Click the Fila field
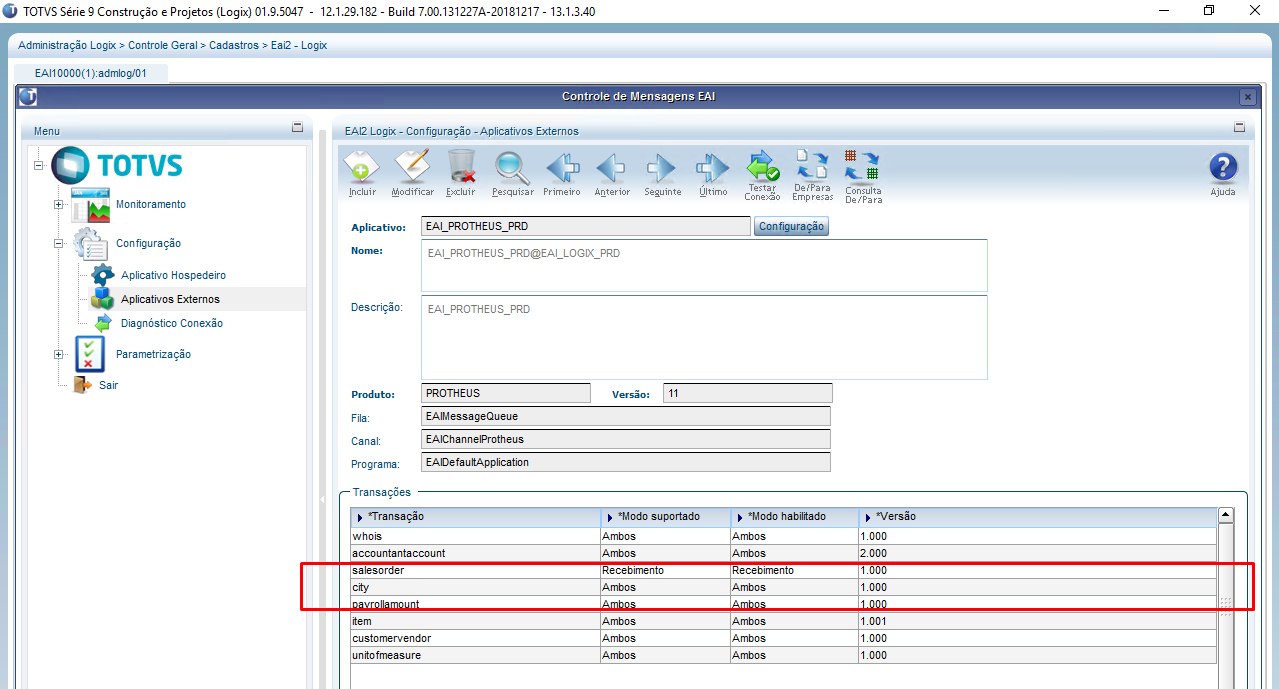The height and width of the screenshot is (689, 1279). click(x=626, y=416)
